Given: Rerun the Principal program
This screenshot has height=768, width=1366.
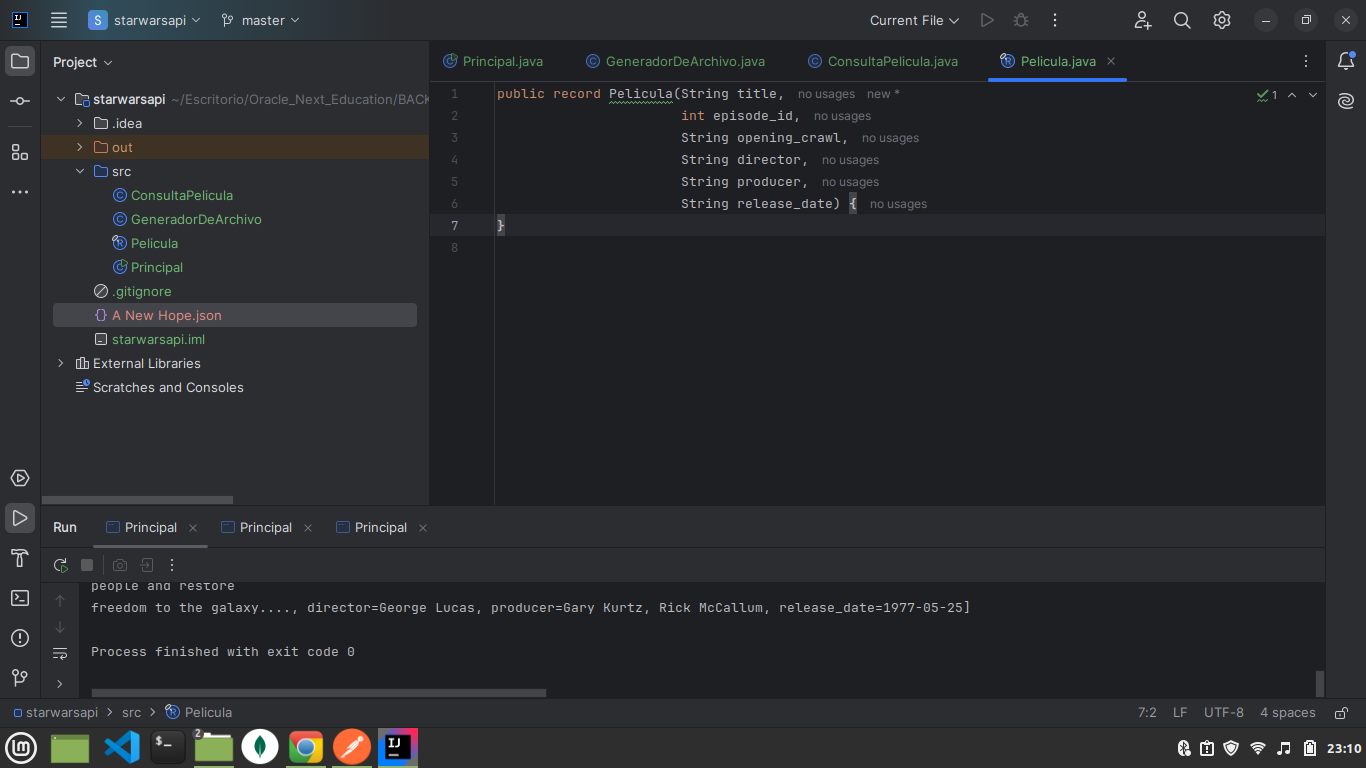Looking at the screenshot, I should tap(60, 565).
